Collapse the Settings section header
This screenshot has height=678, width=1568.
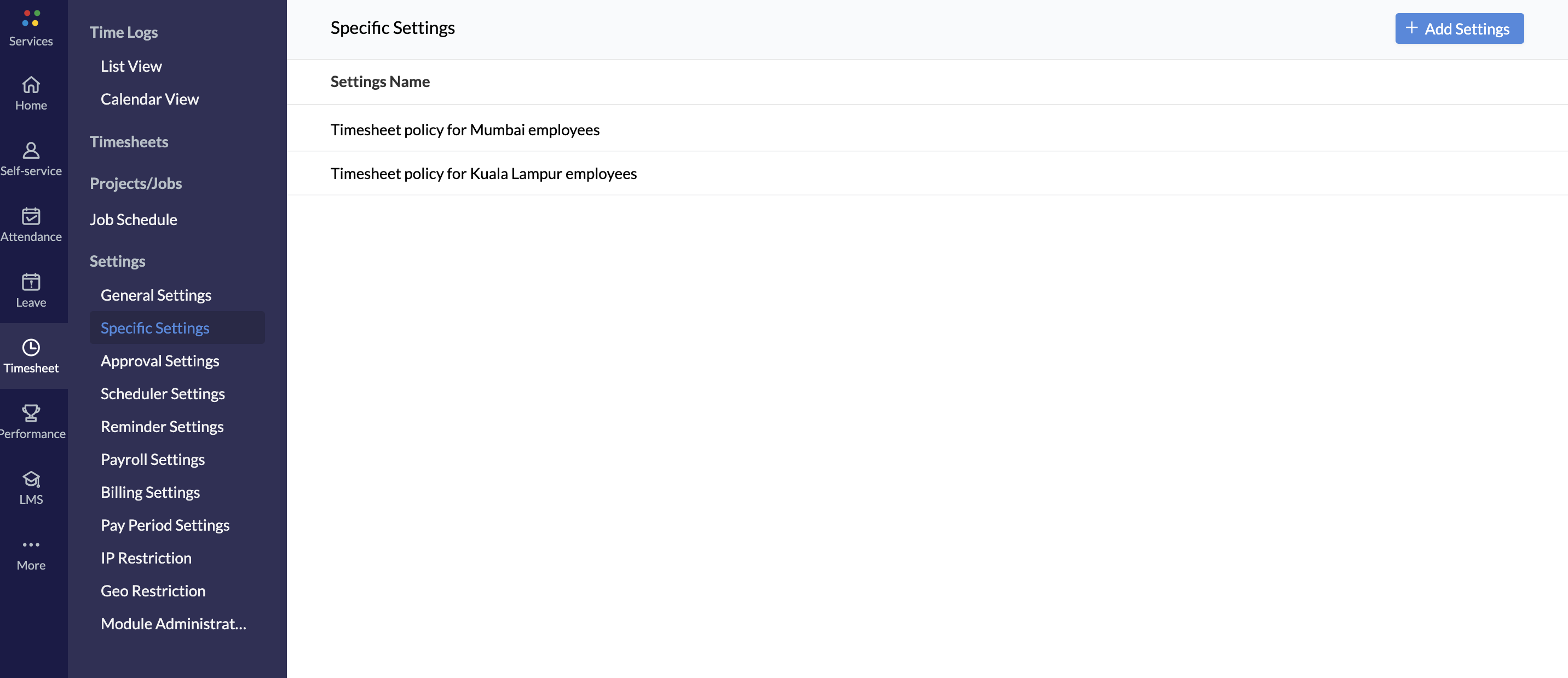click(x=118, y=261)
